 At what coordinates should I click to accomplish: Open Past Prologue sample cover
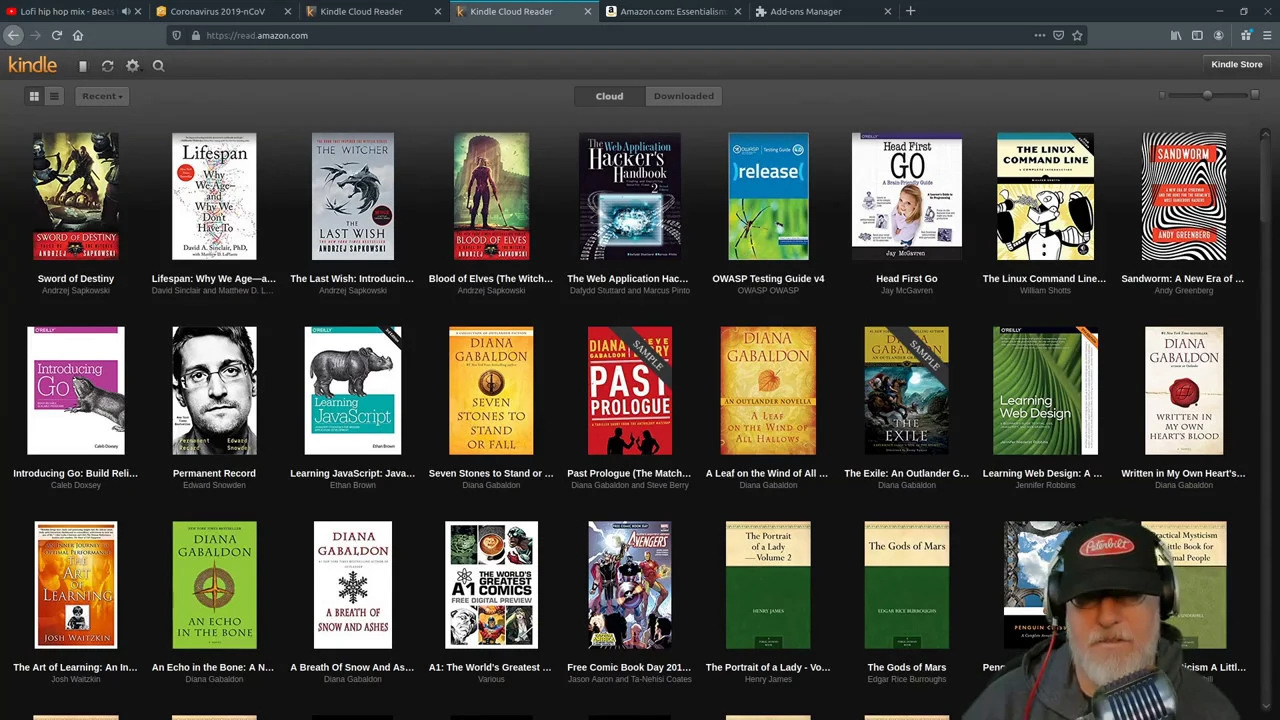click(630, 390)
